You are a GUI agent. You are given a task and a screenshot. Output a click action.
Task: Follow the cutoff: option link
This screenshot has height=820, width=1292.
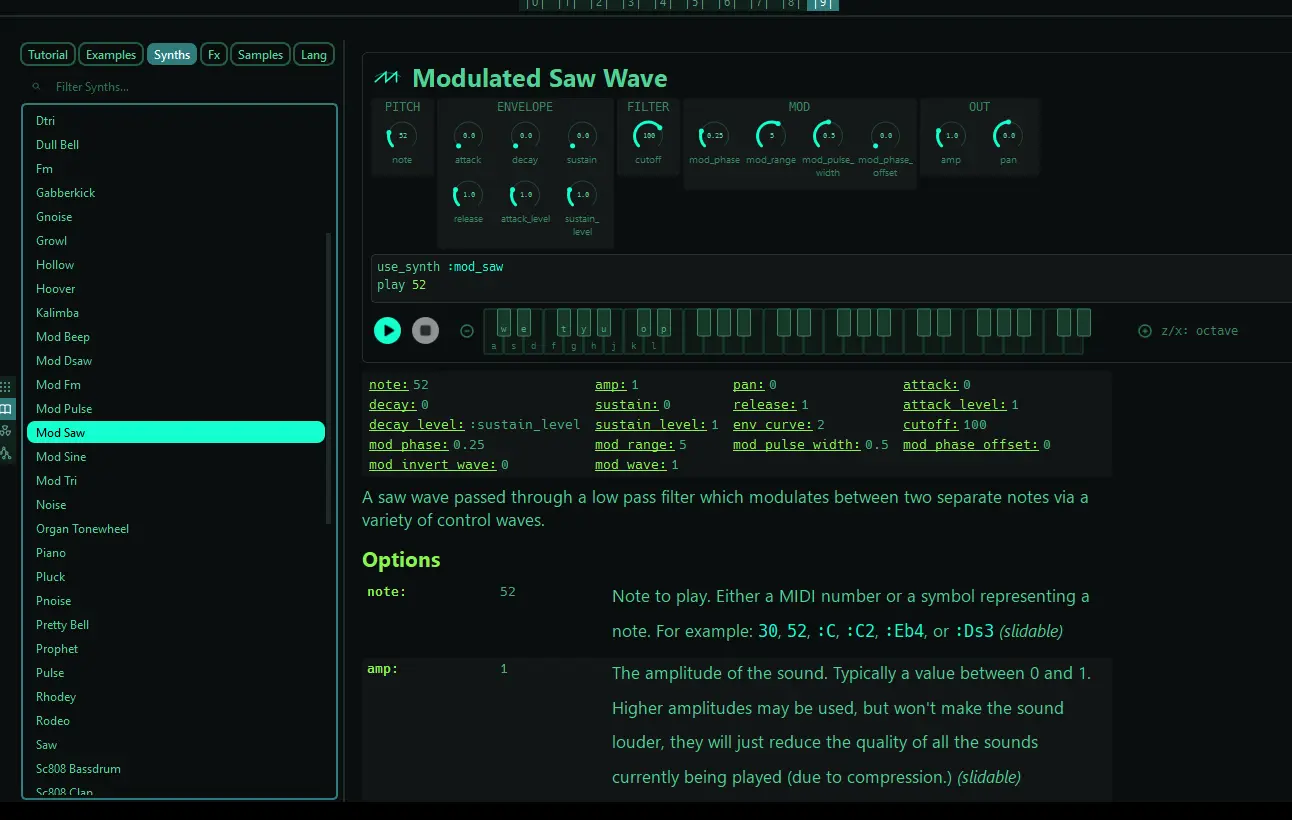pyautogui.click(x=931, y=425)
